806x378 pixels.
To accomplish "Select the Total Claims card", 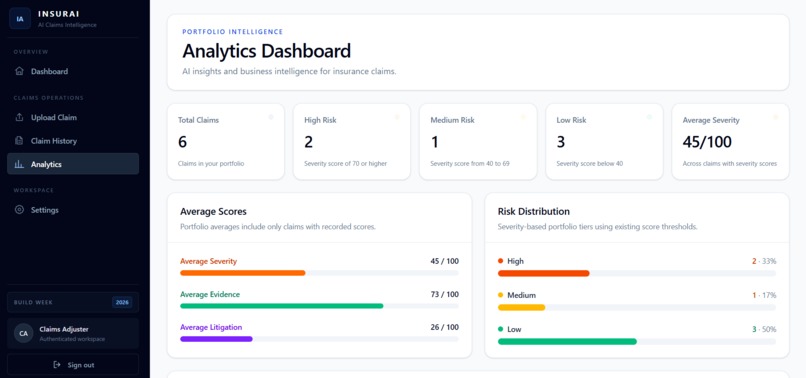I will [226, 141].
